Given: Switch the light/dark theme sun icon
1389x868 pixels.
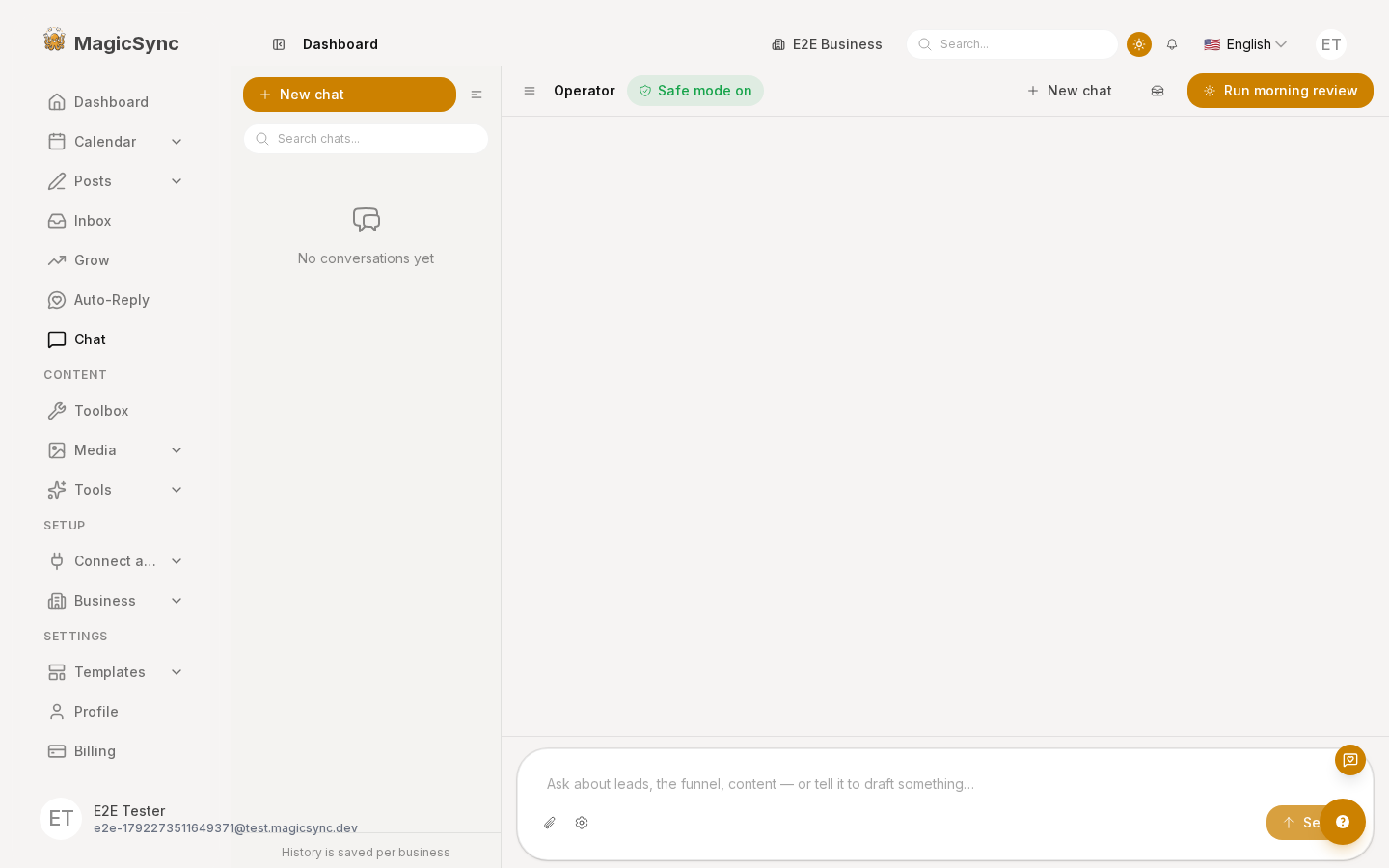Looking at the screenshot, I should (x=1139, y=44).
